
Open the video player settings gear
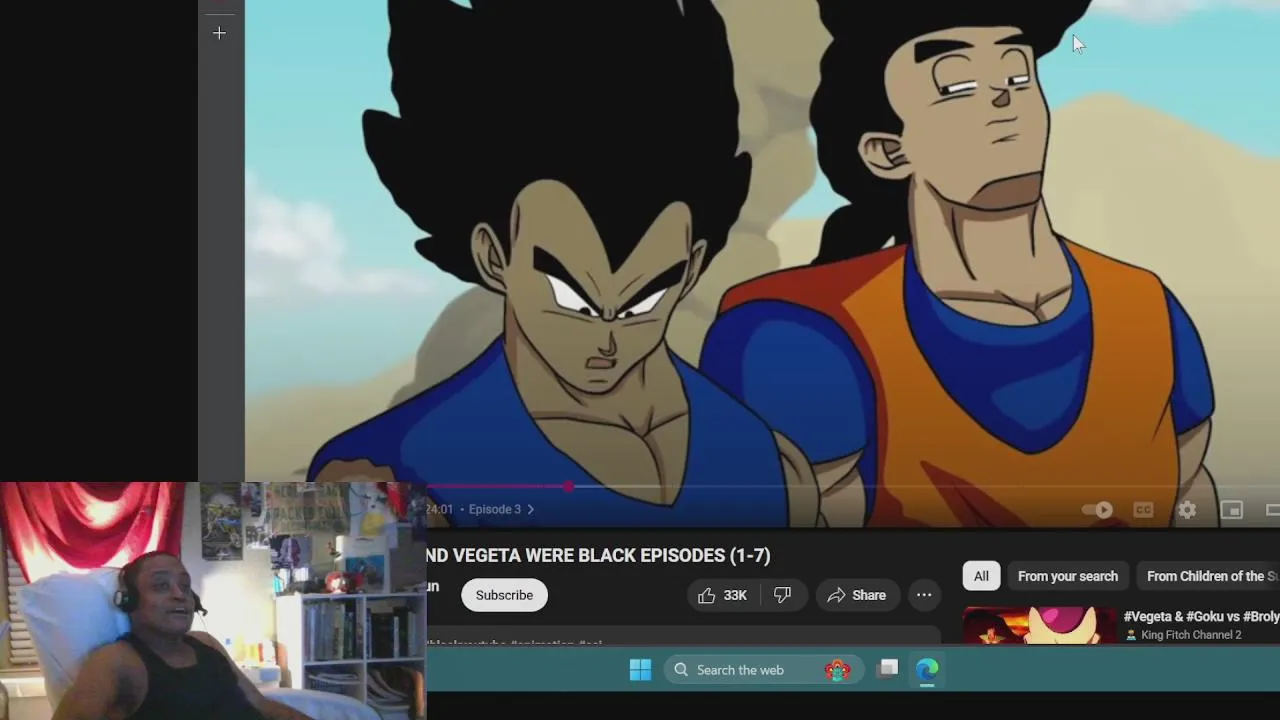[x=1187, y=510]
